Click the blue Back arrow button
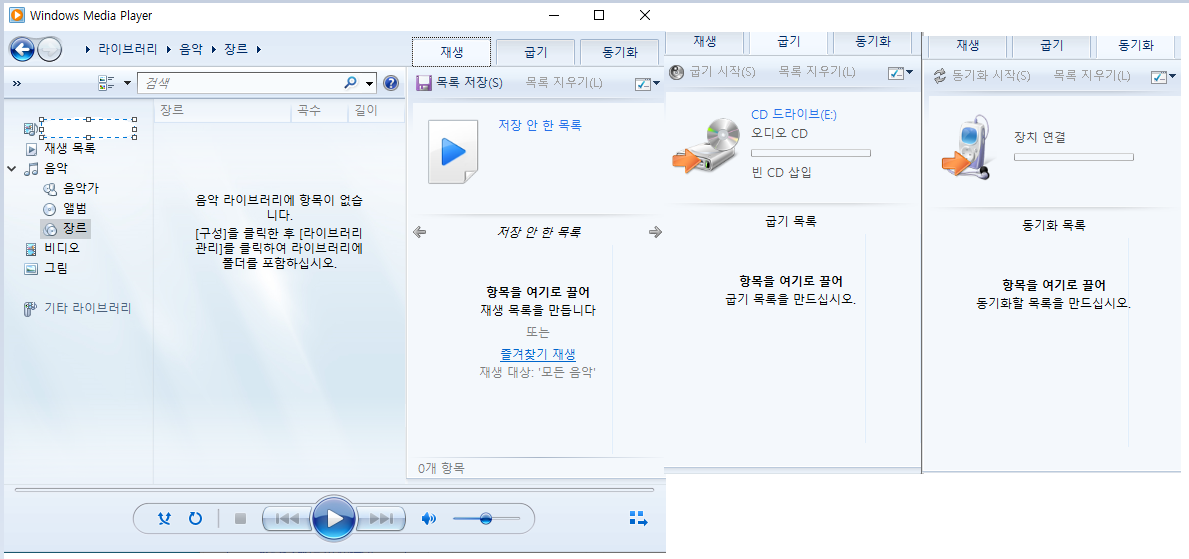 (22, 50)
